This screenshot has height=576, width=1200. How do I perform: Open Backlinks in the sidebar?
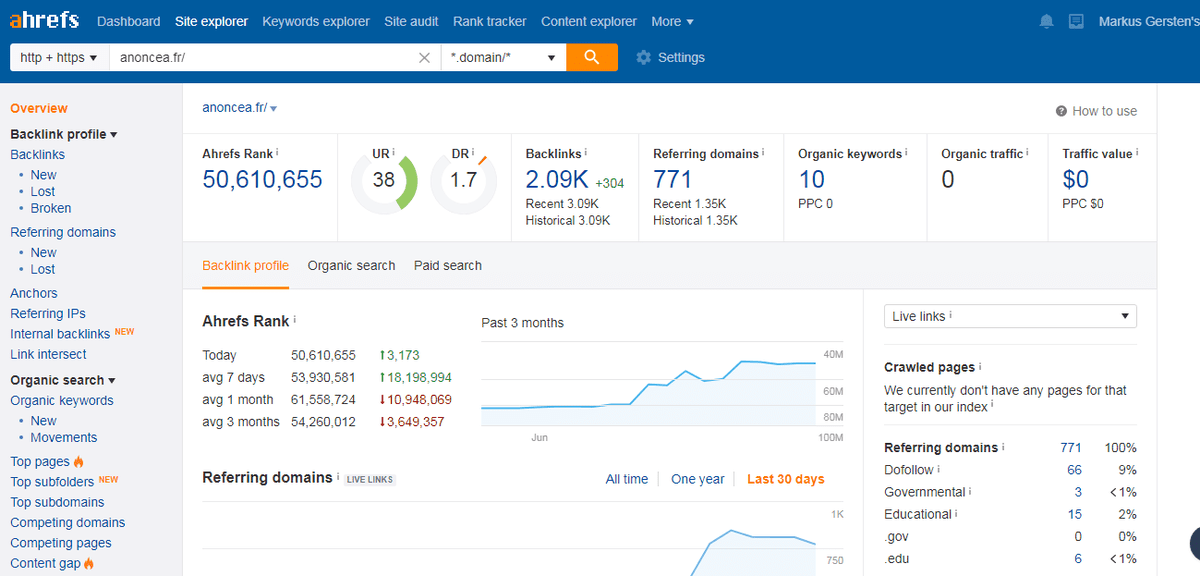pyautogui.click(x=38, y=154)
